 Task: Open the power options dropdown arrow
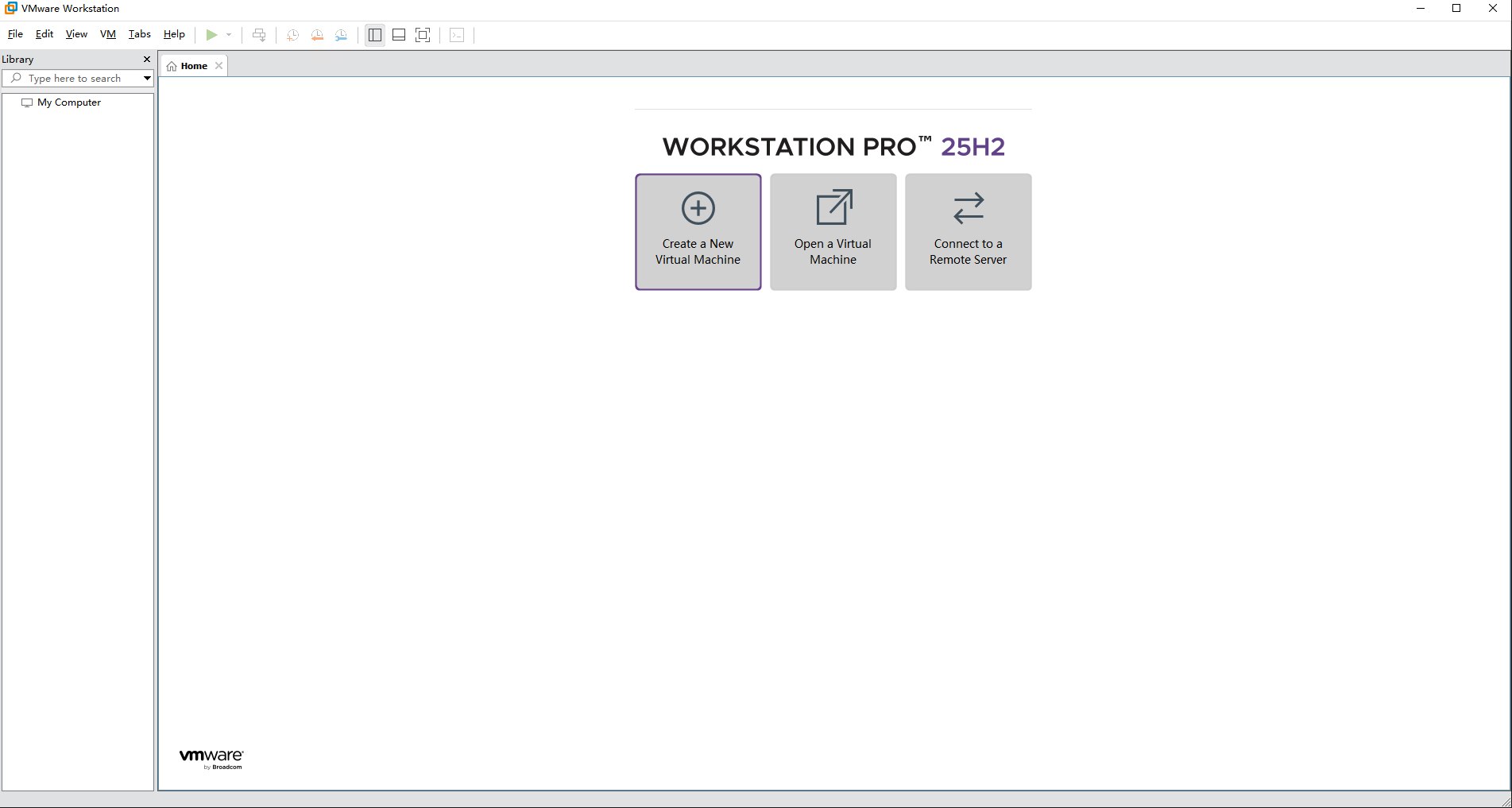[x=229, y=35]
